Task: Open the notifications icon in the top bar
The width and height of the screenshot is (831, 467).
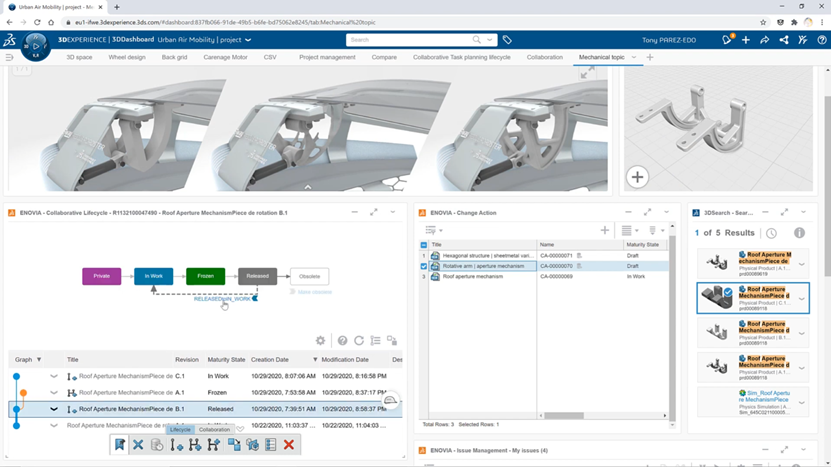Action: click(727, 40)
